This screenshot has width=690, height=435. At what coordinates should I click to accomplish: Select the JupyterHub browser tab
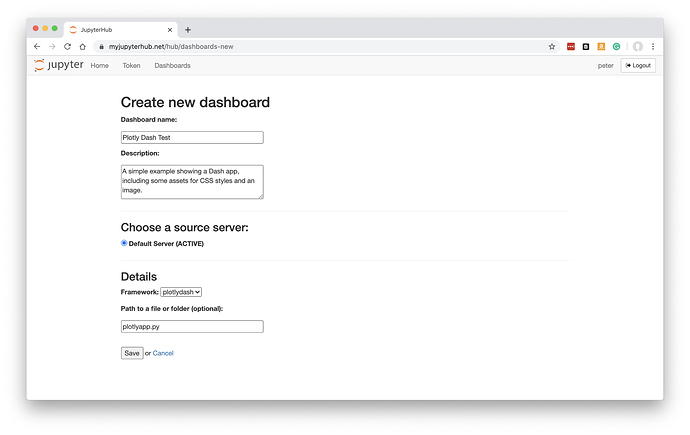(121, 30)
